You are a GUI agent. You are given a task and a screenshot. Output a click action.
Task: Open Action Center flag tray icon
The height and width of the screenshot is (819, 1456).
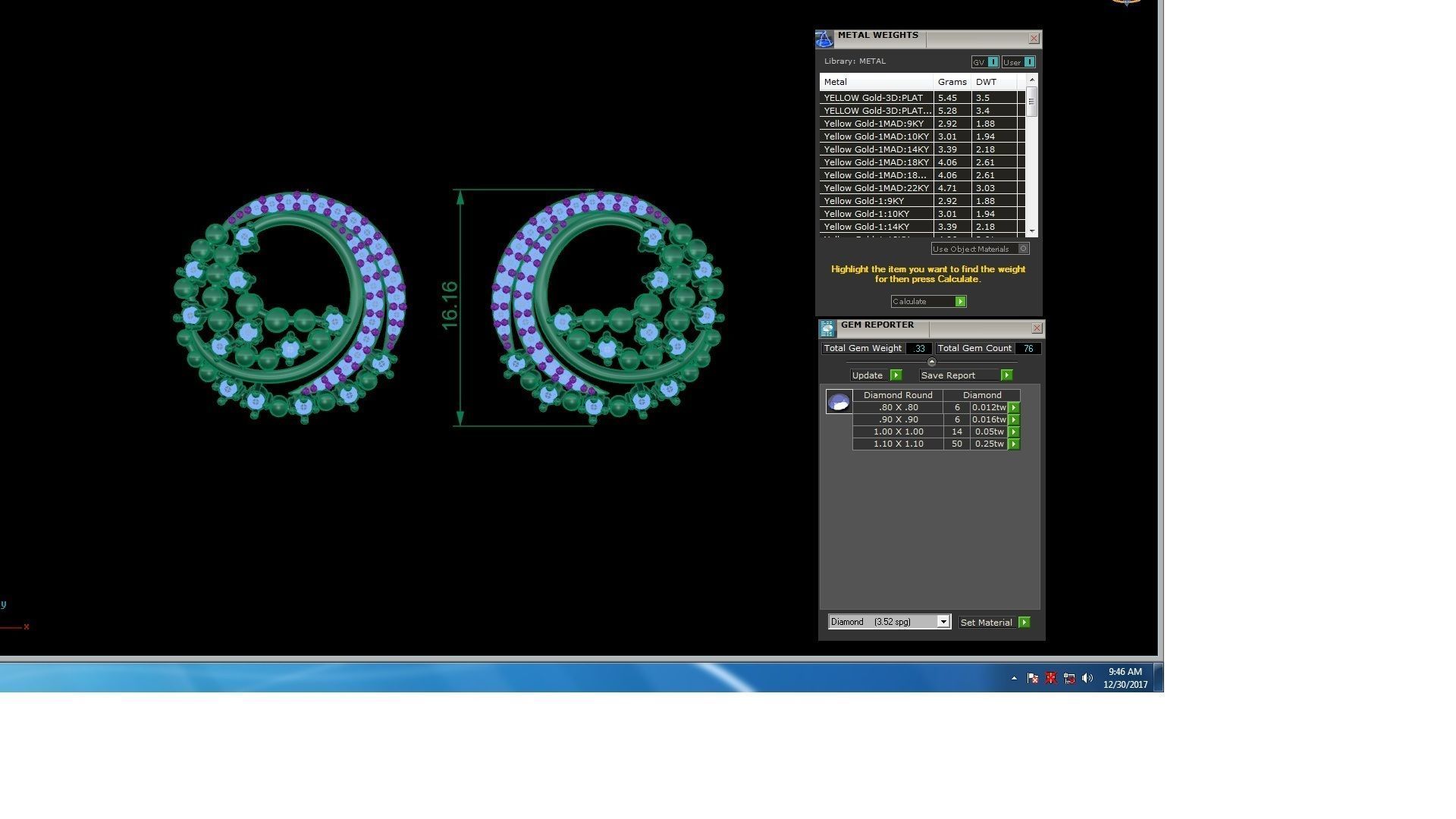coord(1032,678)
